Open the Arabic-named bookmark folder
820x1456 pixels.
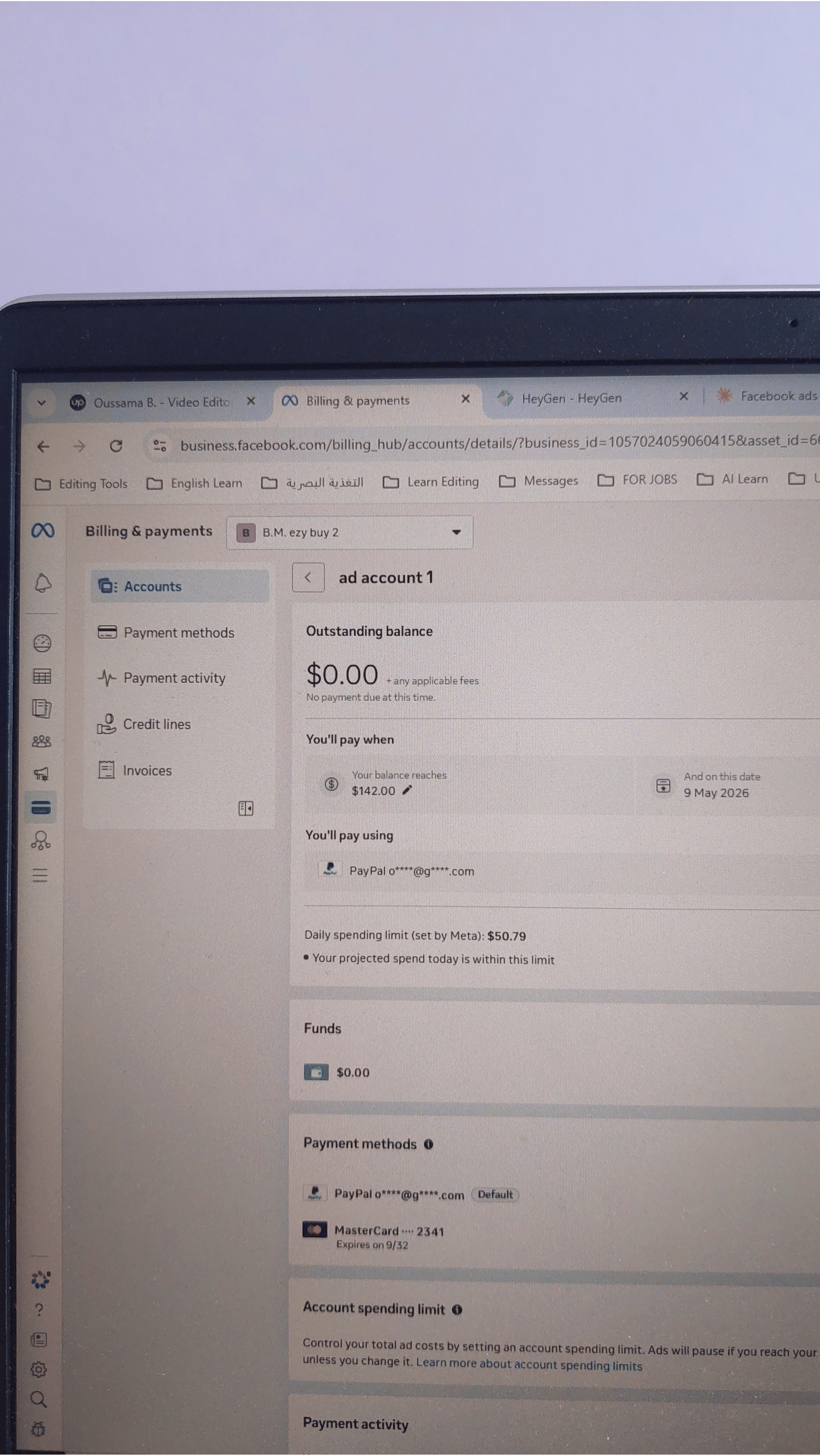click(312, 483)
